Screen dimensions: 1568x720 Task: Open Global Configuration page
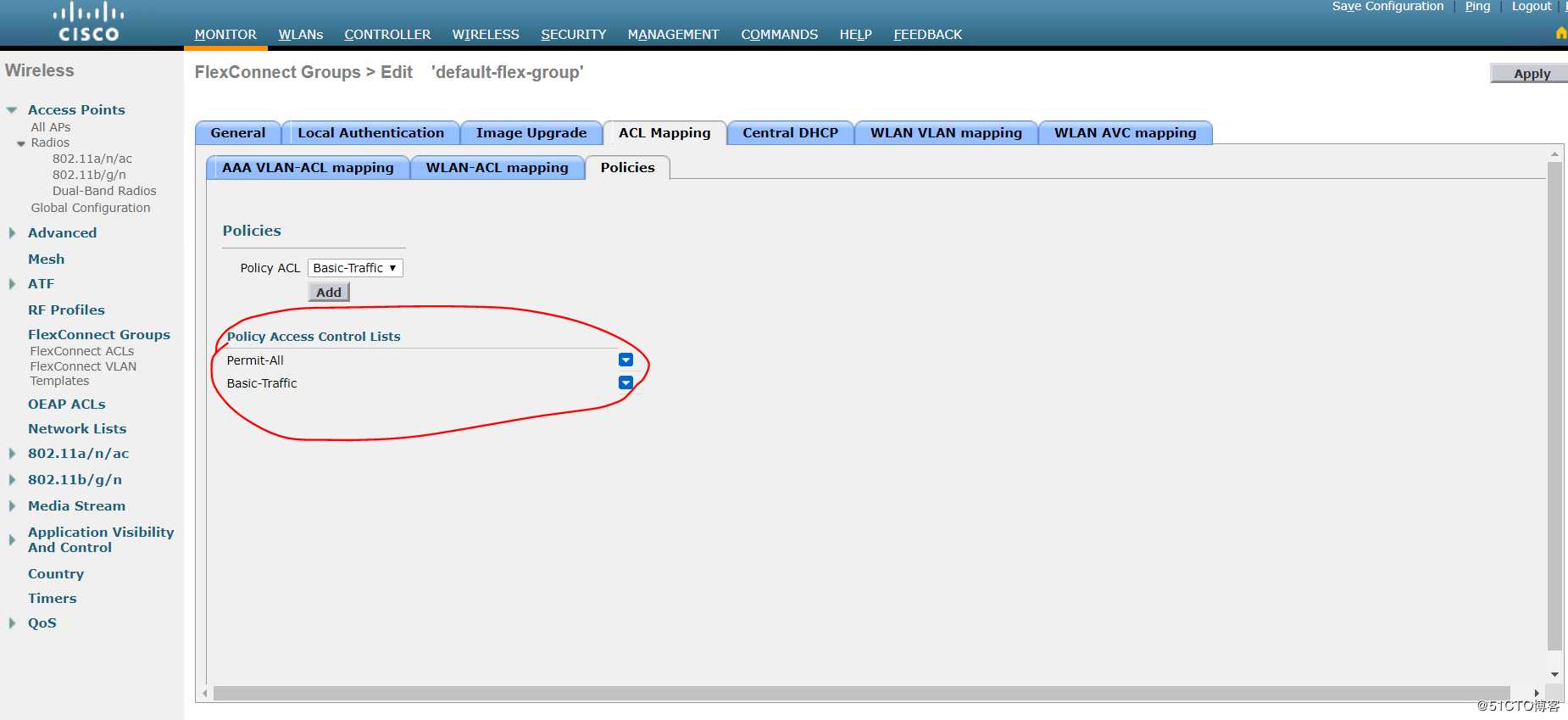click(91, 208)
